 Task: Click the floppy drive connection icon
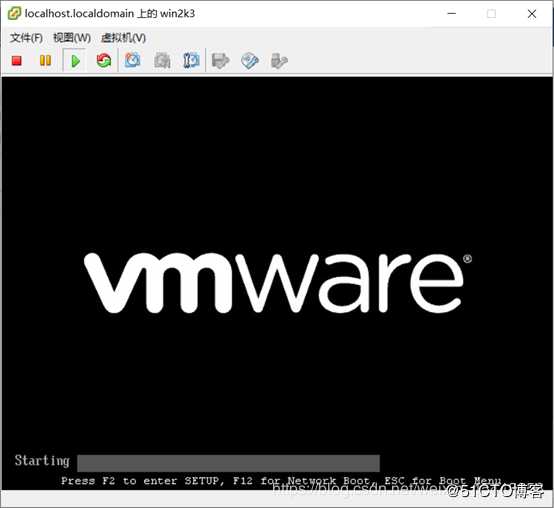coord(220,61)
